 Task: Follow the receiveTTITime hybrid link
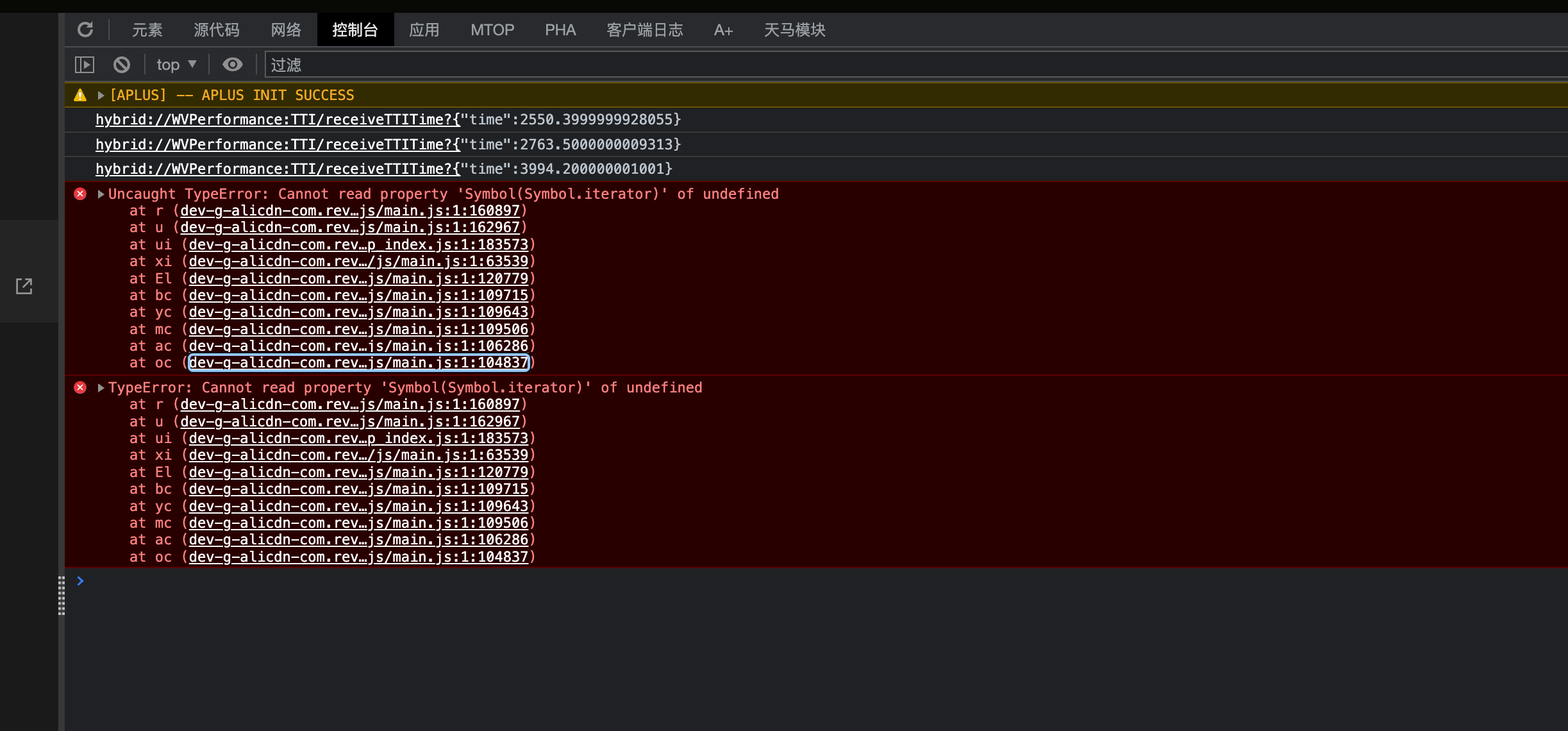coord(276,119)
